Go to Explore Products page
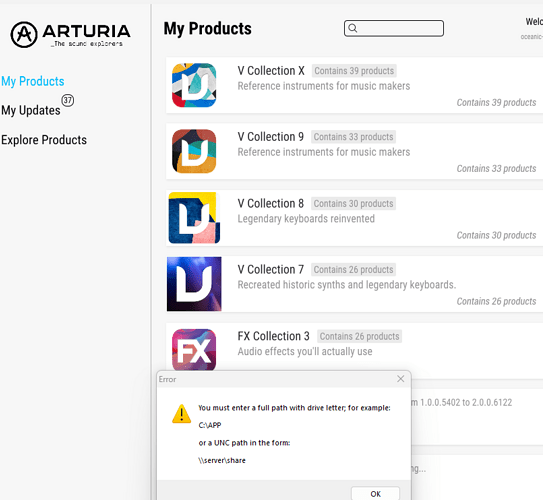Image resolution: width=543 pixels, height=500 pixels. pyautogui.click(x=44, y=140)
